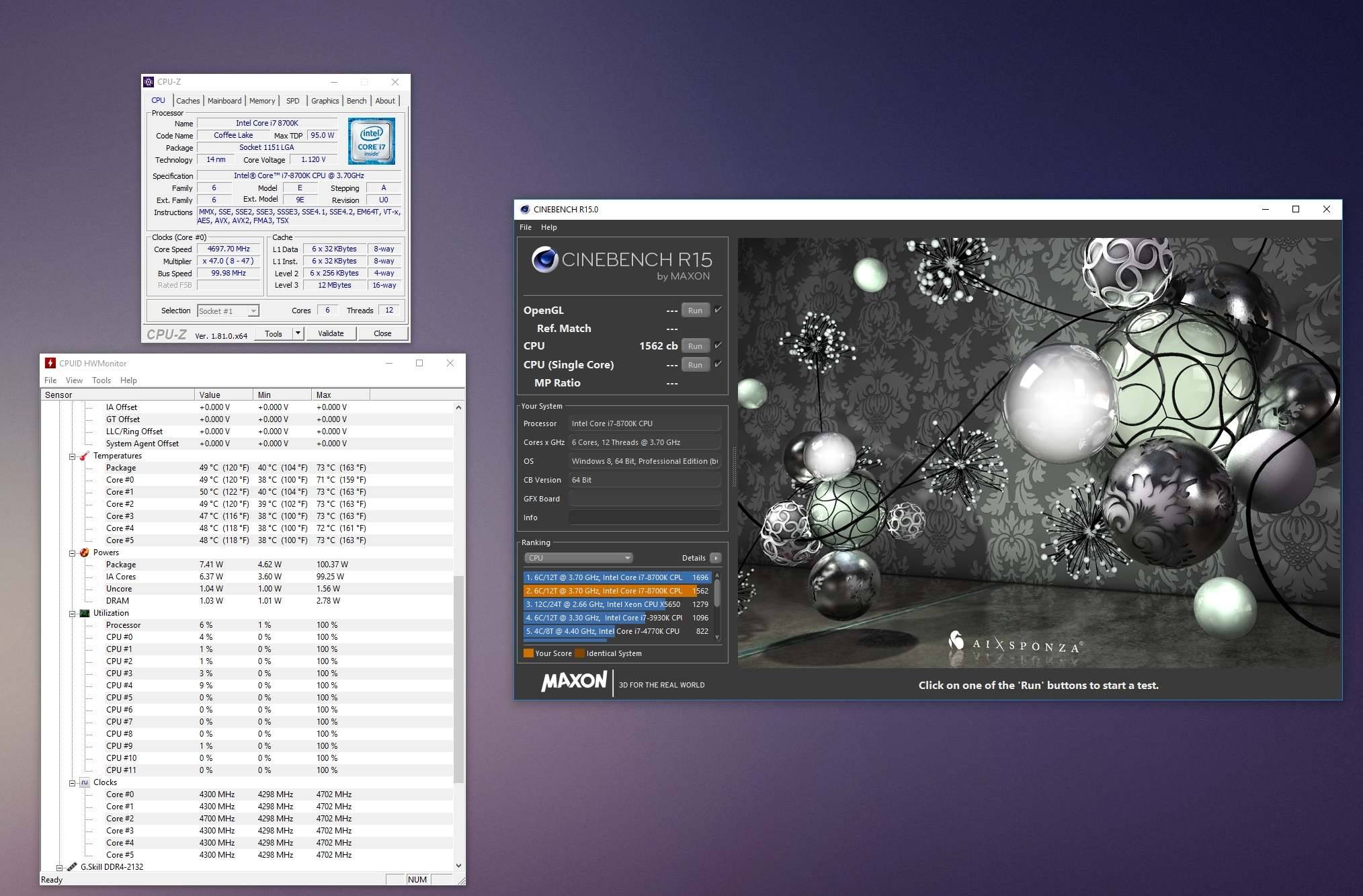This screenshot has width=1363, height=896.
Task: Click the orange Your Score legend swatch
Action: [528, 653]
